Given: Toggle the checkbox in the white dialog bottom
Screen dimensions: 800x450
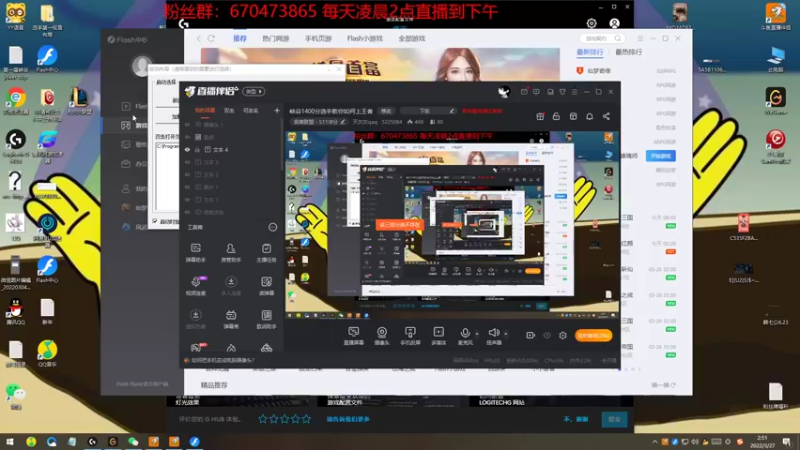Looking at the screenshot, I should click(155, 221).
